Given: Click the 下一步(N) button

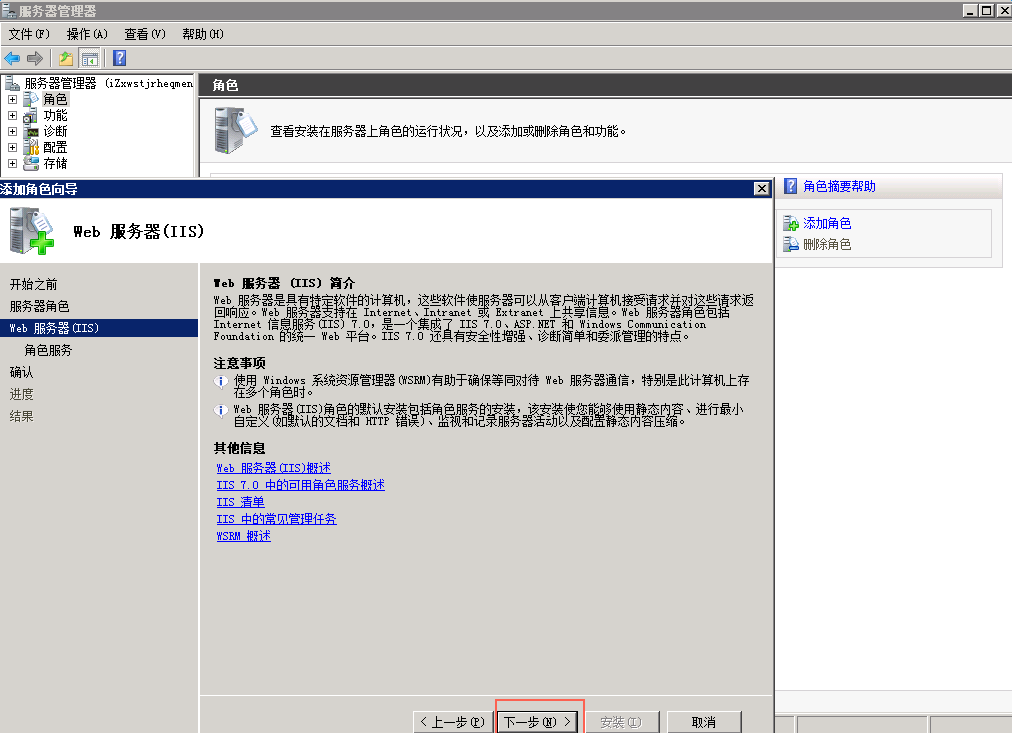Looking at the screenshot, I should pos(537,722).
